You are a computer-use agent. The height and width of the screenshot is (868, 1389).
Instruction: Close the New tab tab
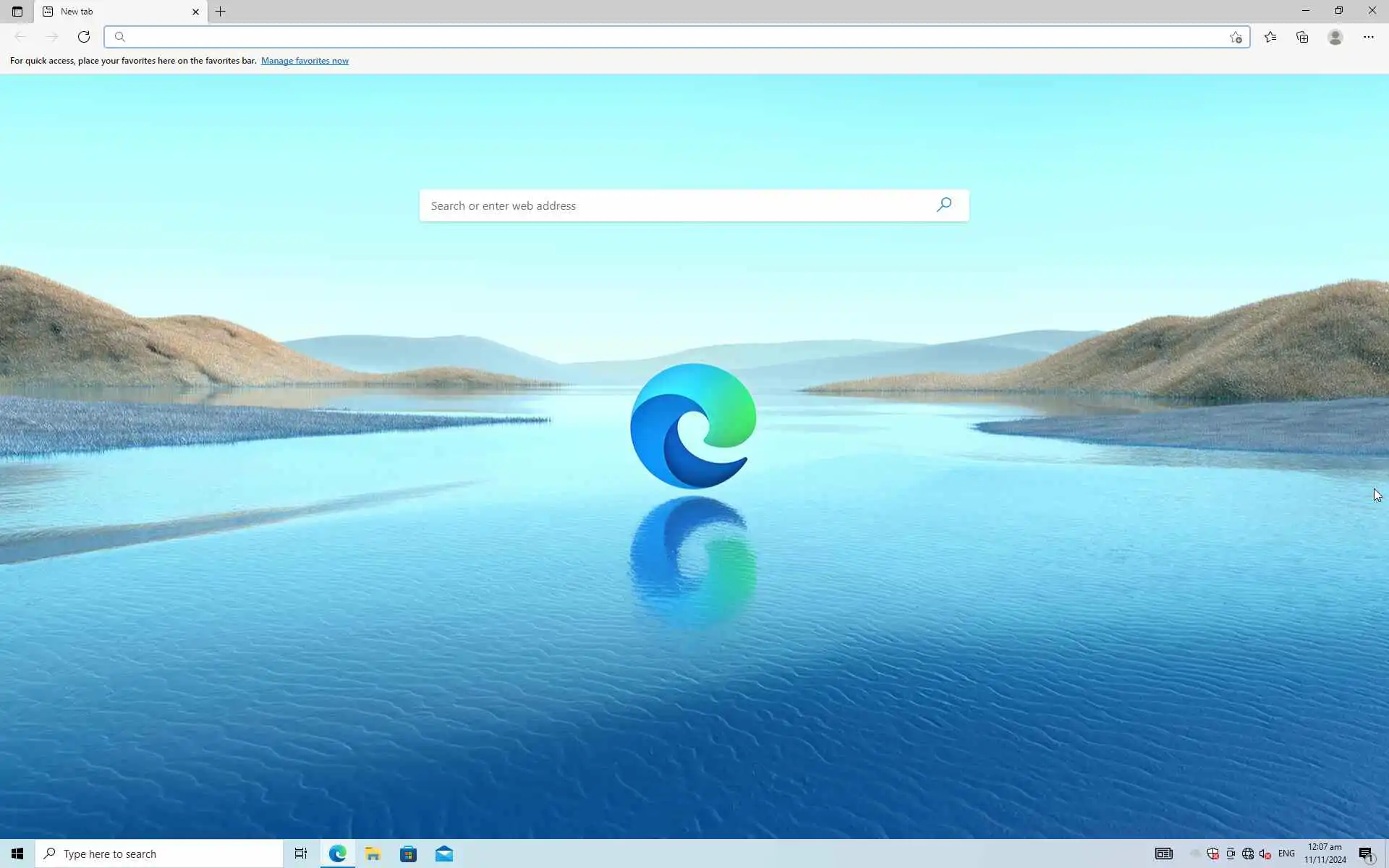195,12
